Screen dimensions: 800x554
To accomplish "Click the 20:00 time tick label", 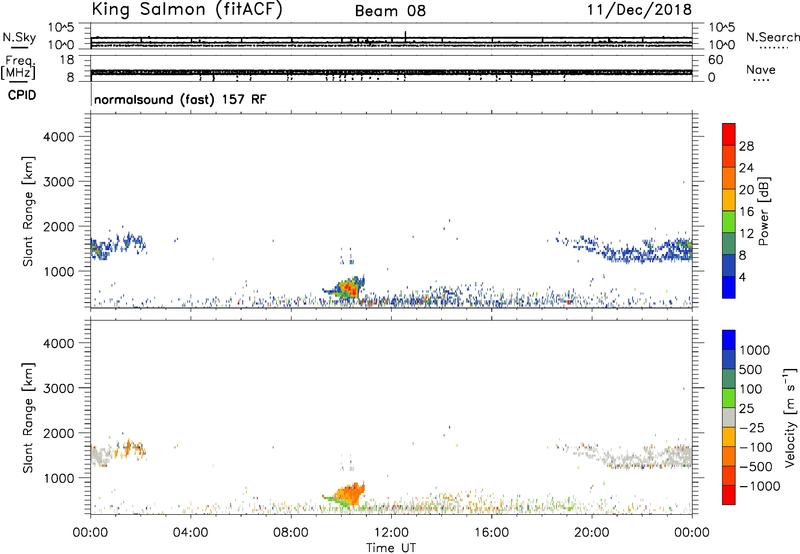I will pyautogui.click(x=591, y=533).
